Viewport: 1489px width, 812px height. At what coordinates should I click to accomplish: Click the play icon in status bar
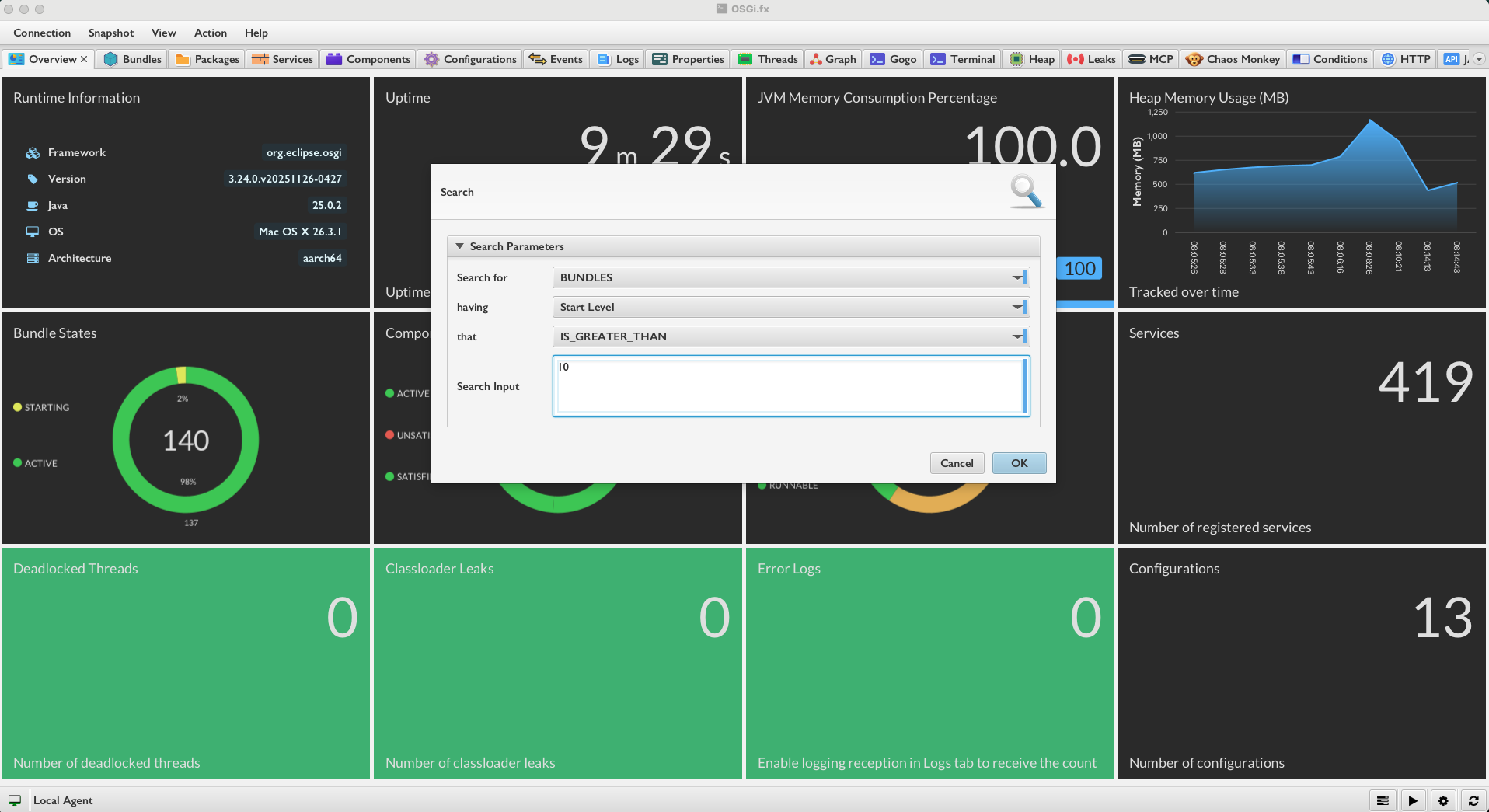1412,800
